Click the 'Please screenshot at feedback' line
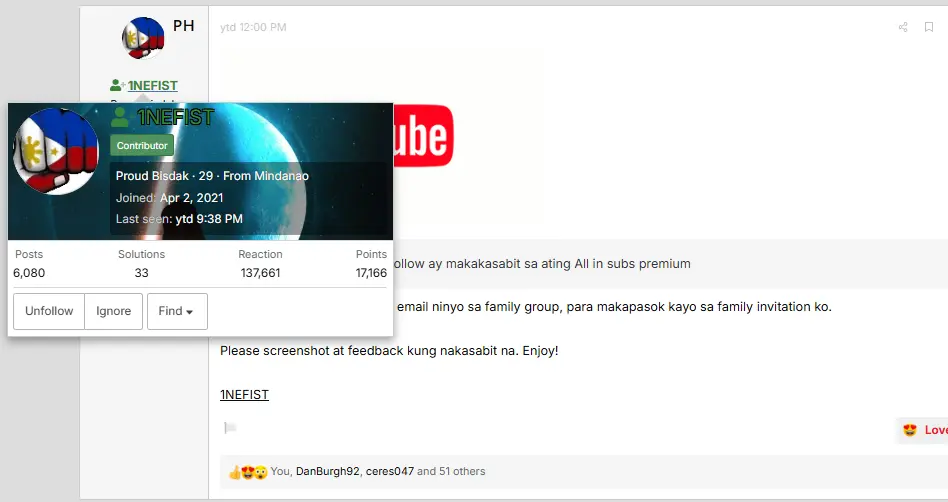 (x=389, y=351)
